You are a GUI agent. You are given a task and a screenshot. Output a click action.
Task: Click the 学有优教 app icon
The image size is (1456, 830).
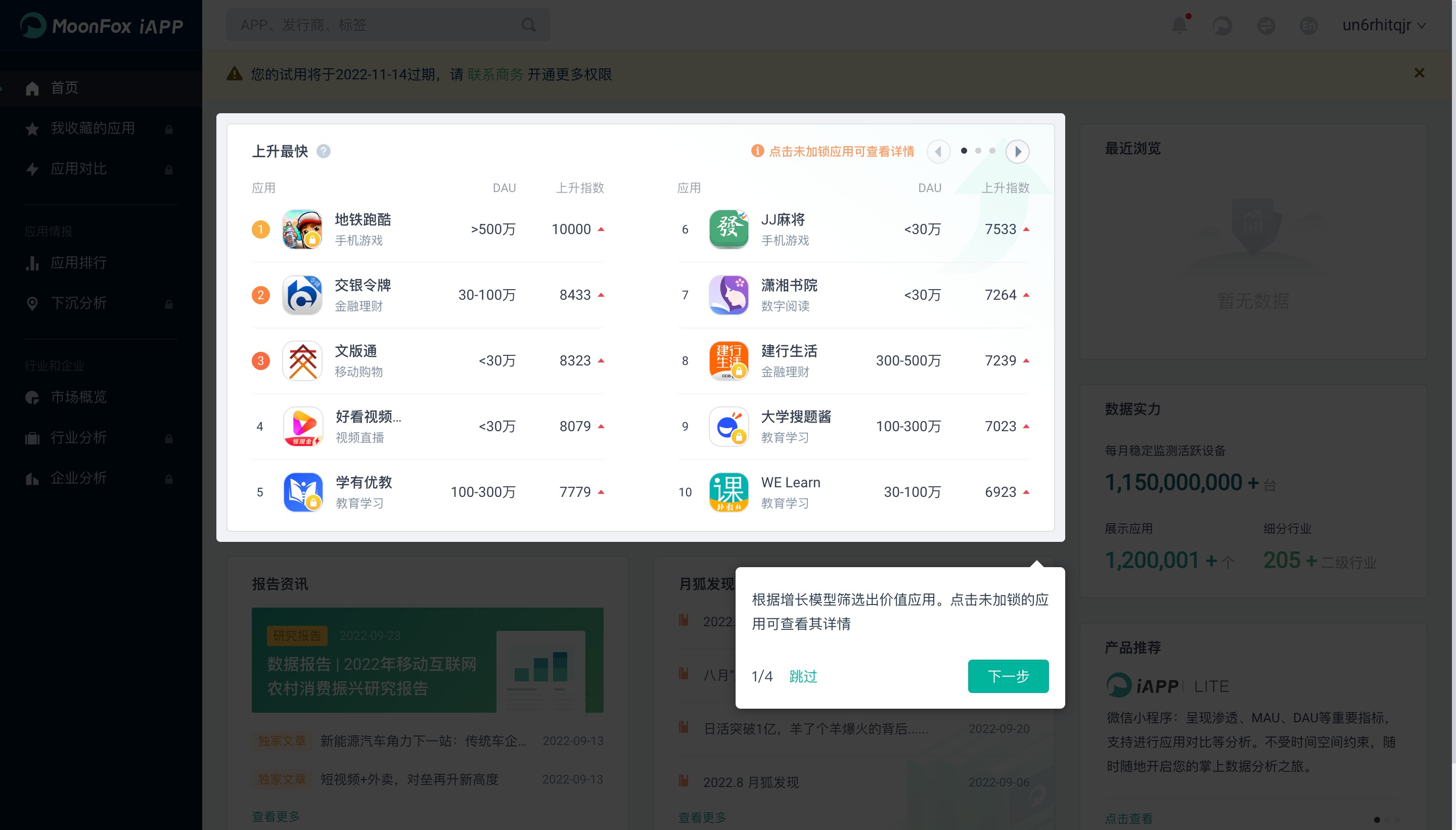[303, 492]
